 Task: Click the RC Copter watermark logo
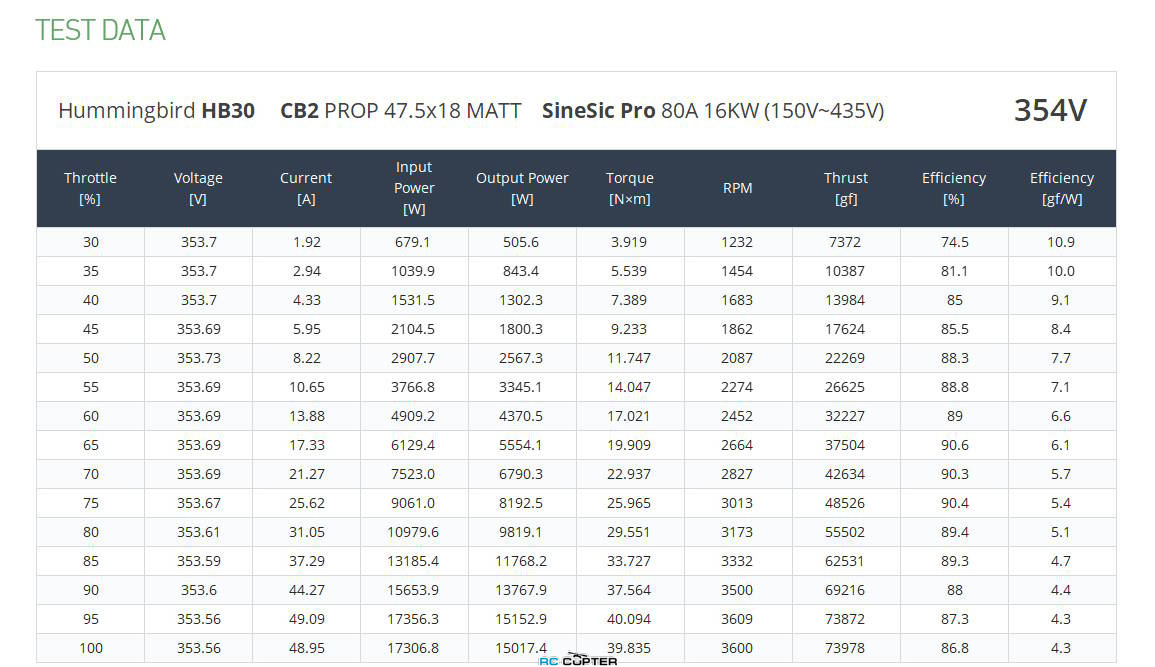pyautogui.click(x=578, y=660)
